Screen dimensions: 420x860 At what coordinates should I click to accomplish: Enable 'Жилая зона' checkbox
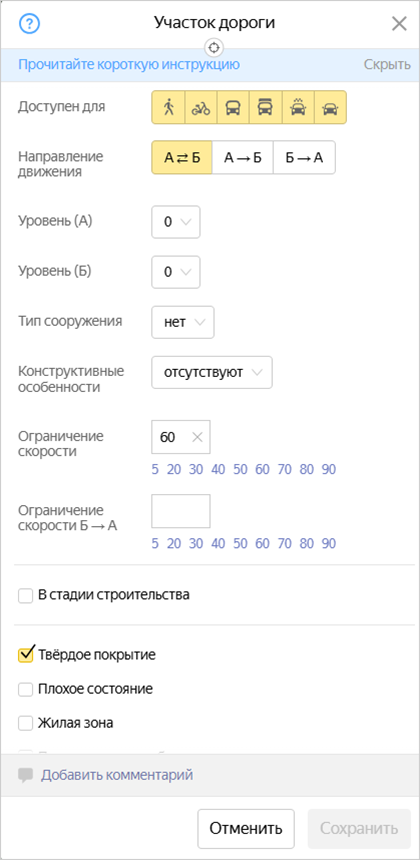[26, 723]
